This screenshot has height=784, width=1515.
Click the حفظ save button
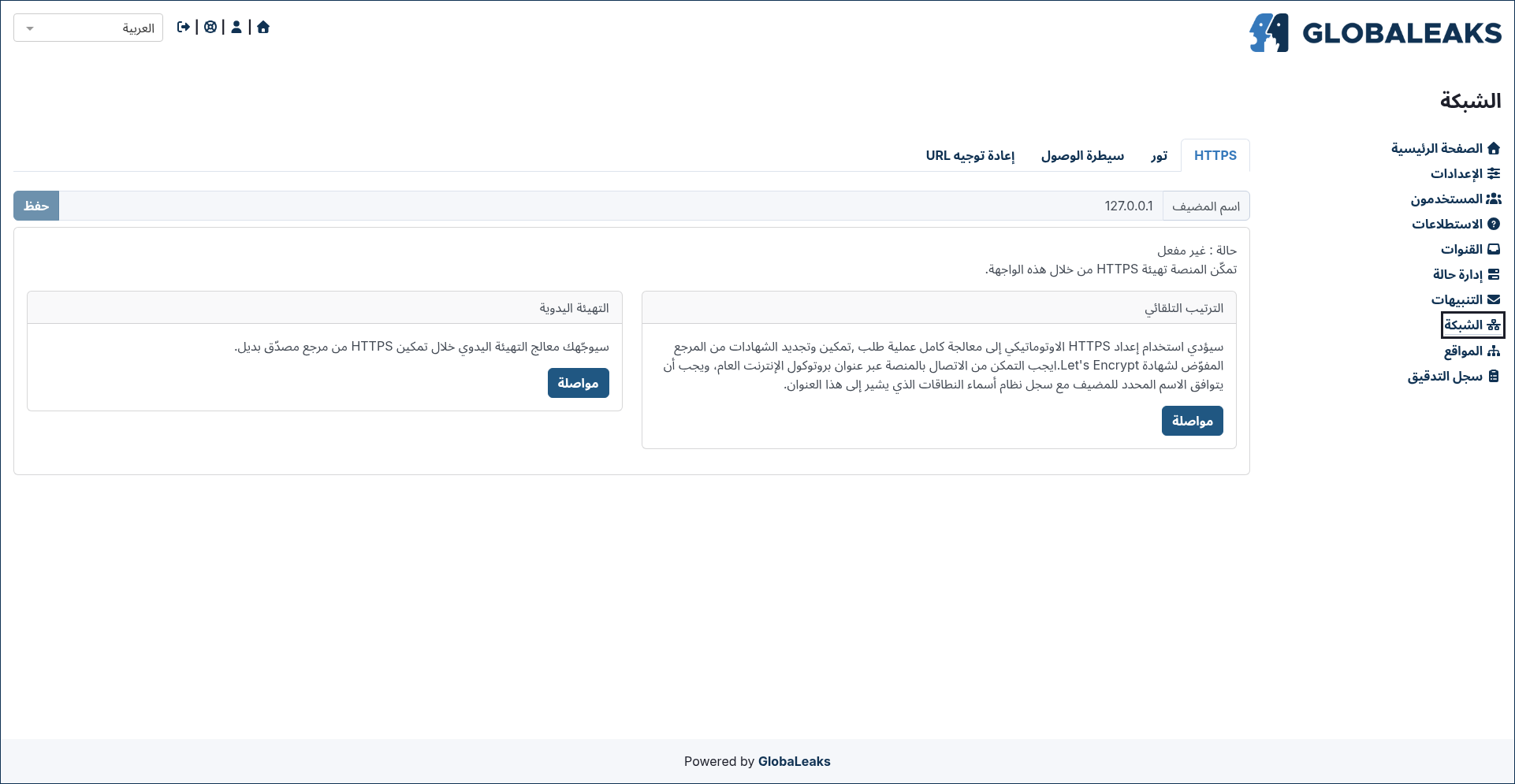(36, 206)
